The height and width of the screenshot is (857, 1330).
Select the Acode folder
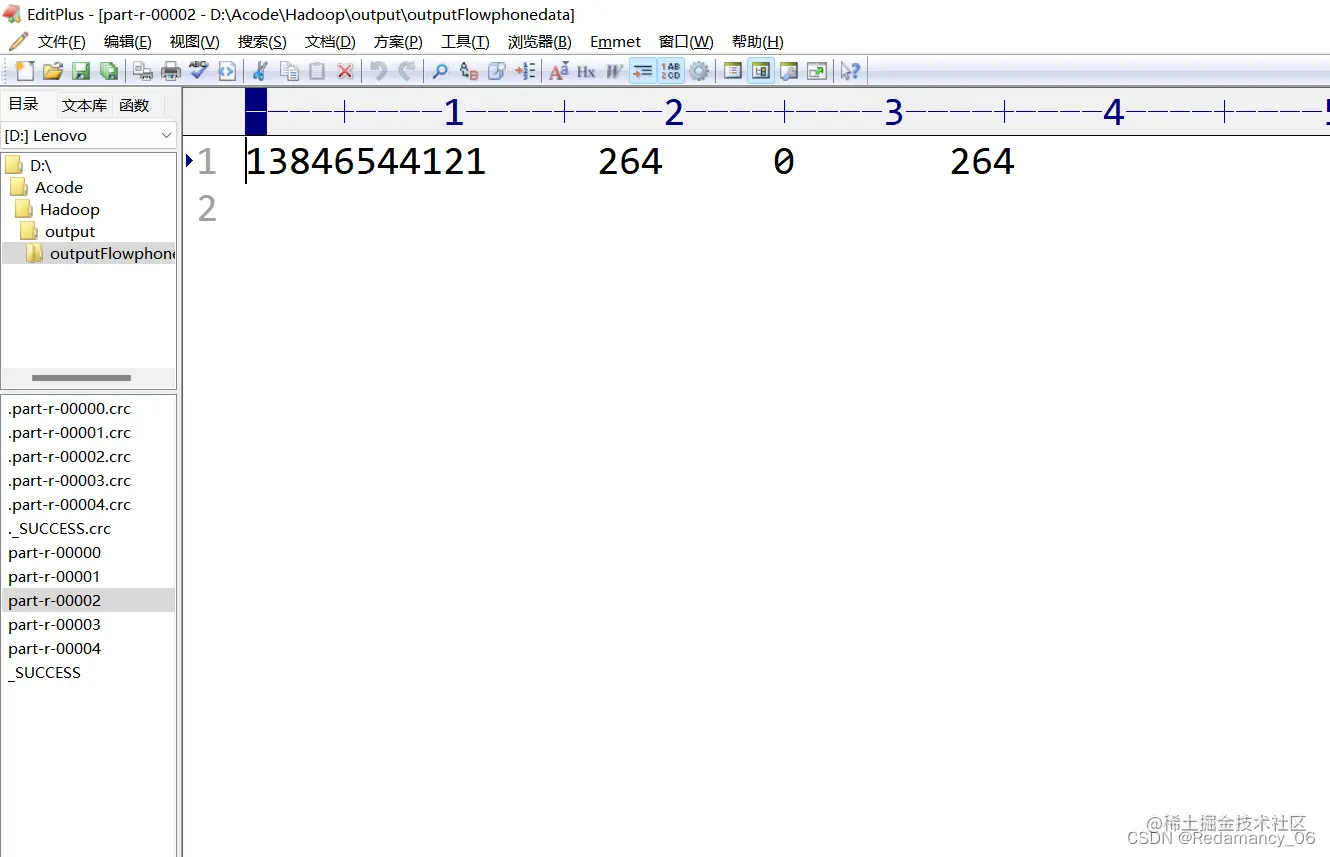[58, 187]
